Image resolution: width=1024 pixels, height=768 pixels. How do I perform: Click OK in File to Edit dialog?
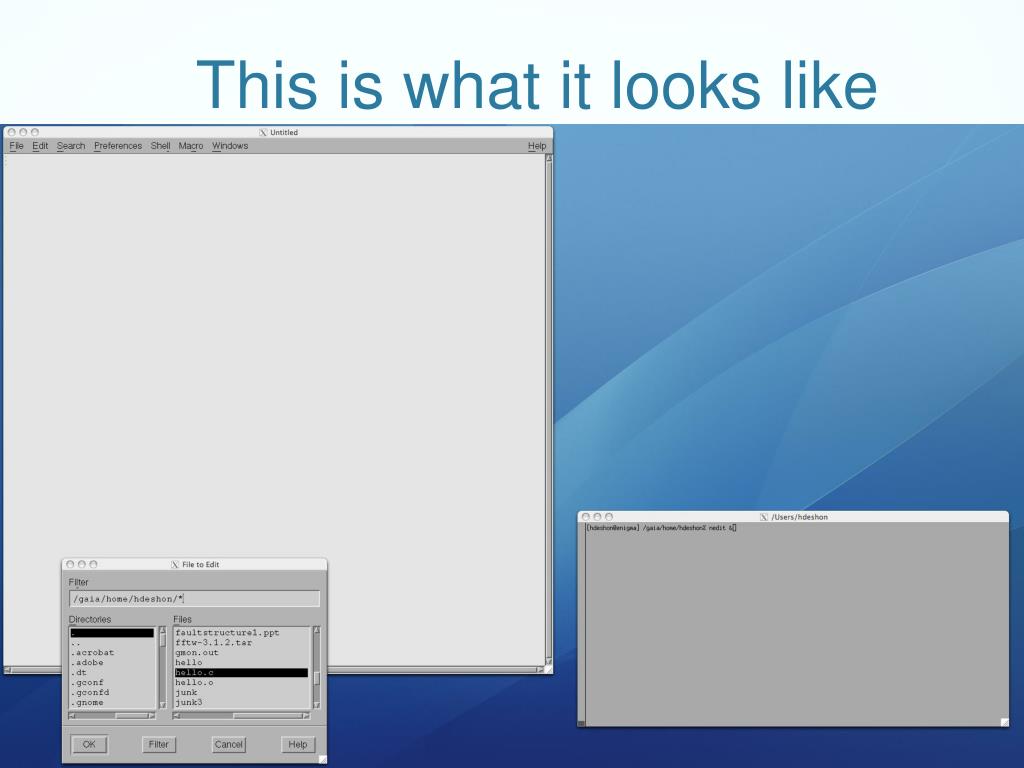coord(89,744)
